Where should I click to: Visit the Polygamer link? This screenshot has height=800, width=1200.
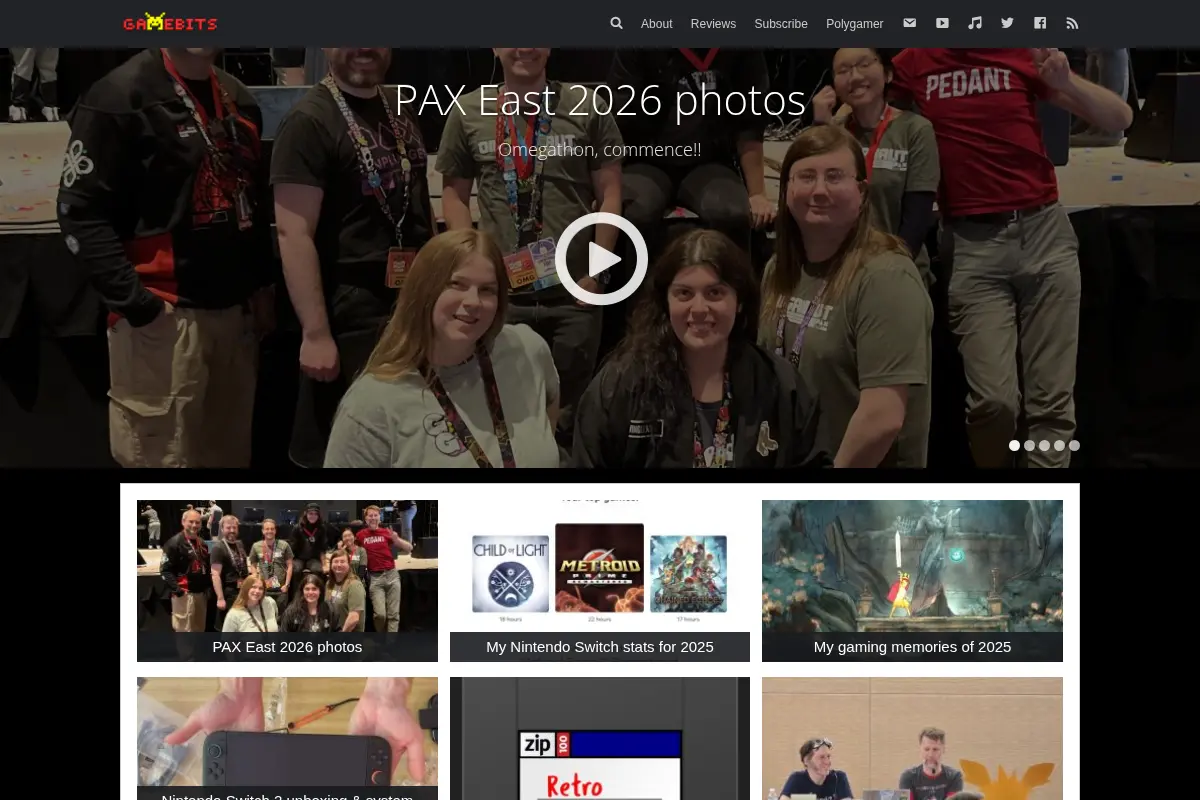(x=855, y=24)
